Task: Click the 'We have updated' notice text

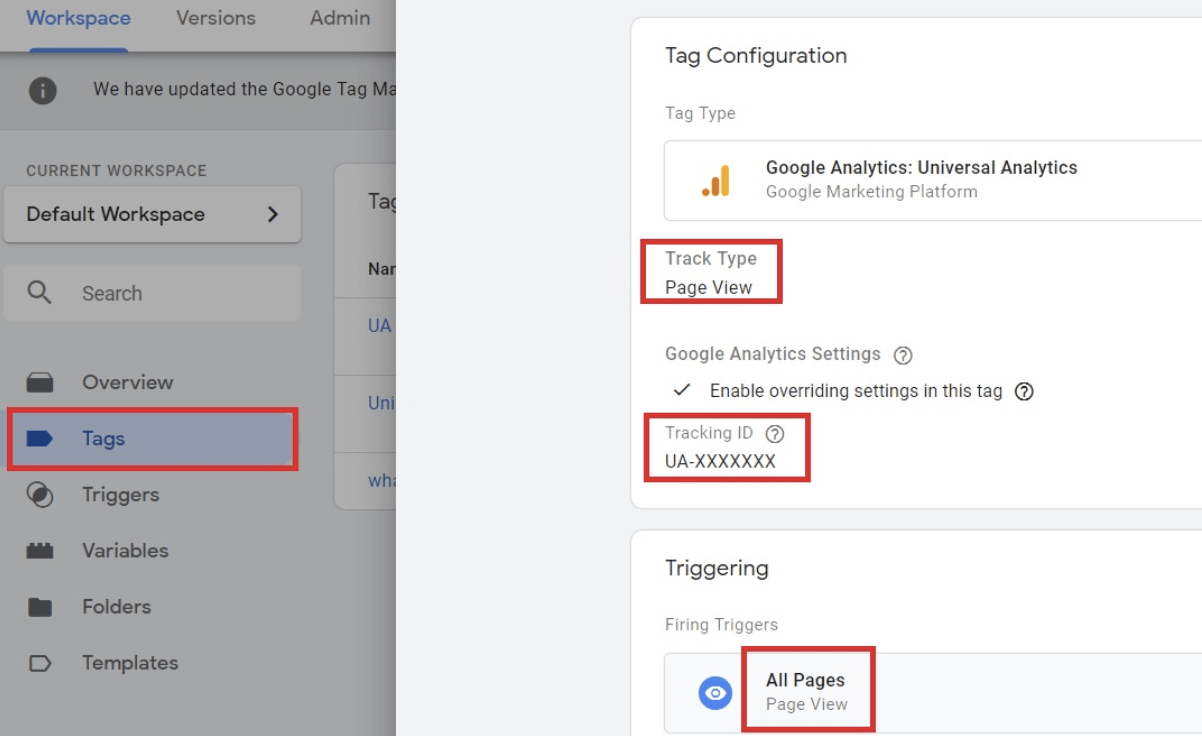Action: click(244, 90)
